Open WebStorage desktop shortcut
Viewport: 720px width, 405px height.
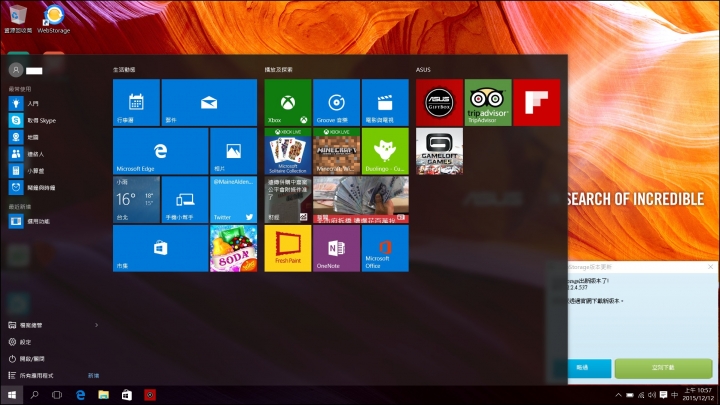tap(54, 19)
